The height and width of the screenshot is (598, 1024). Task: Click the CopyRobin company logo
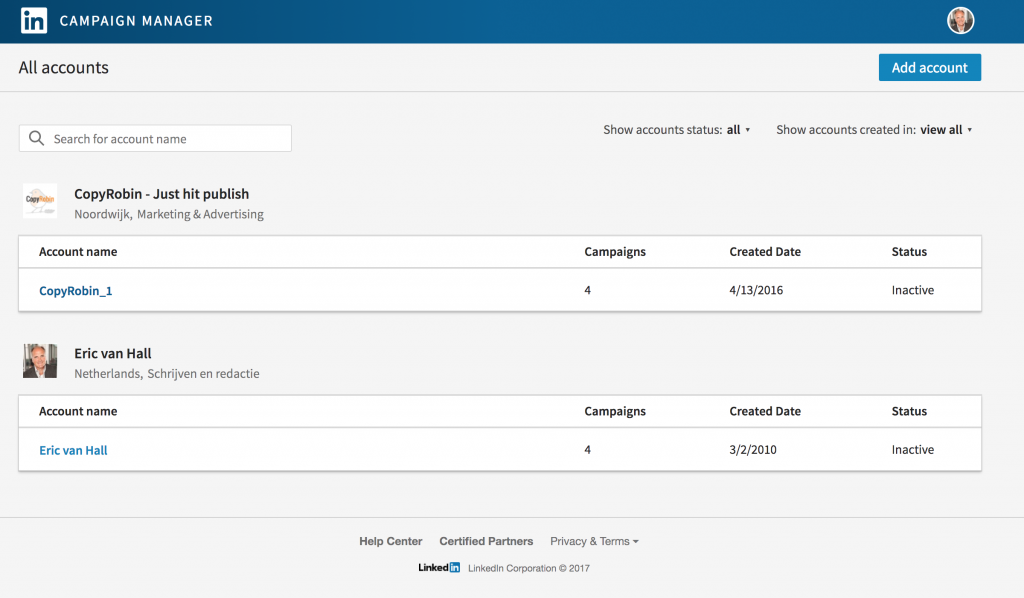point(40,200)
